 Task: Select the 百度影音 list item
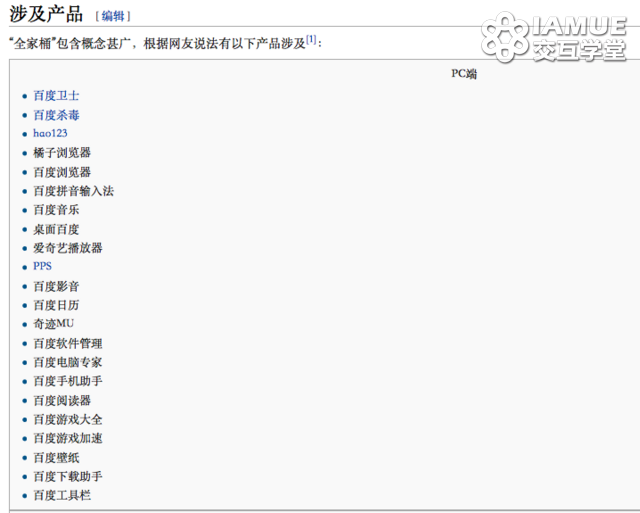point(56,286)
